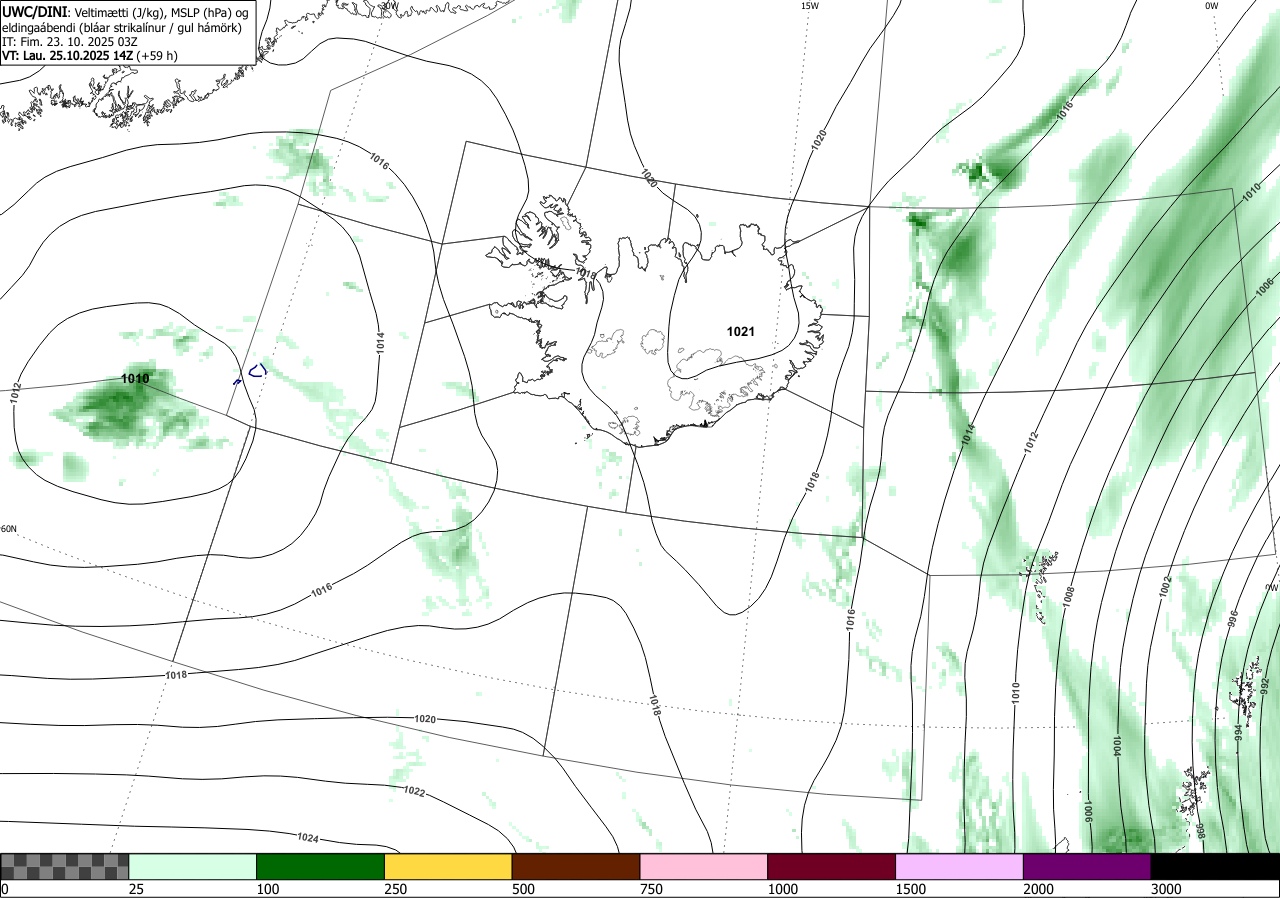Click the 1004 isobar label

coord(1116,746)
